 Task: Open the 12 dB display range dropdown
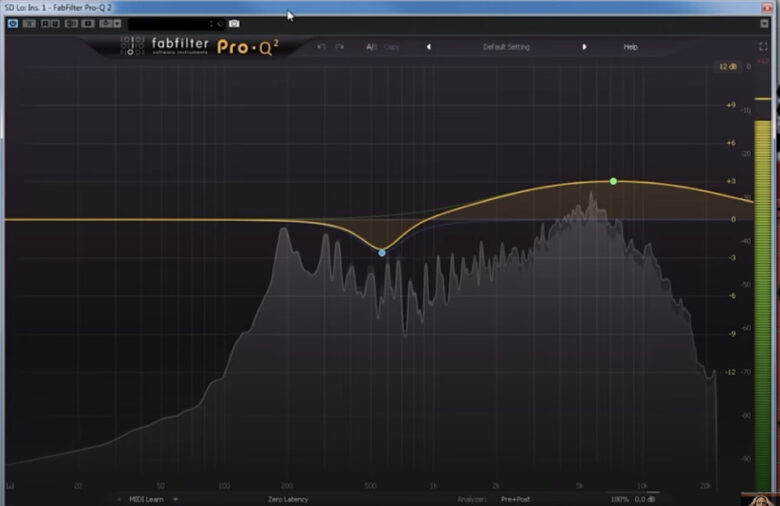pos(728,67)
